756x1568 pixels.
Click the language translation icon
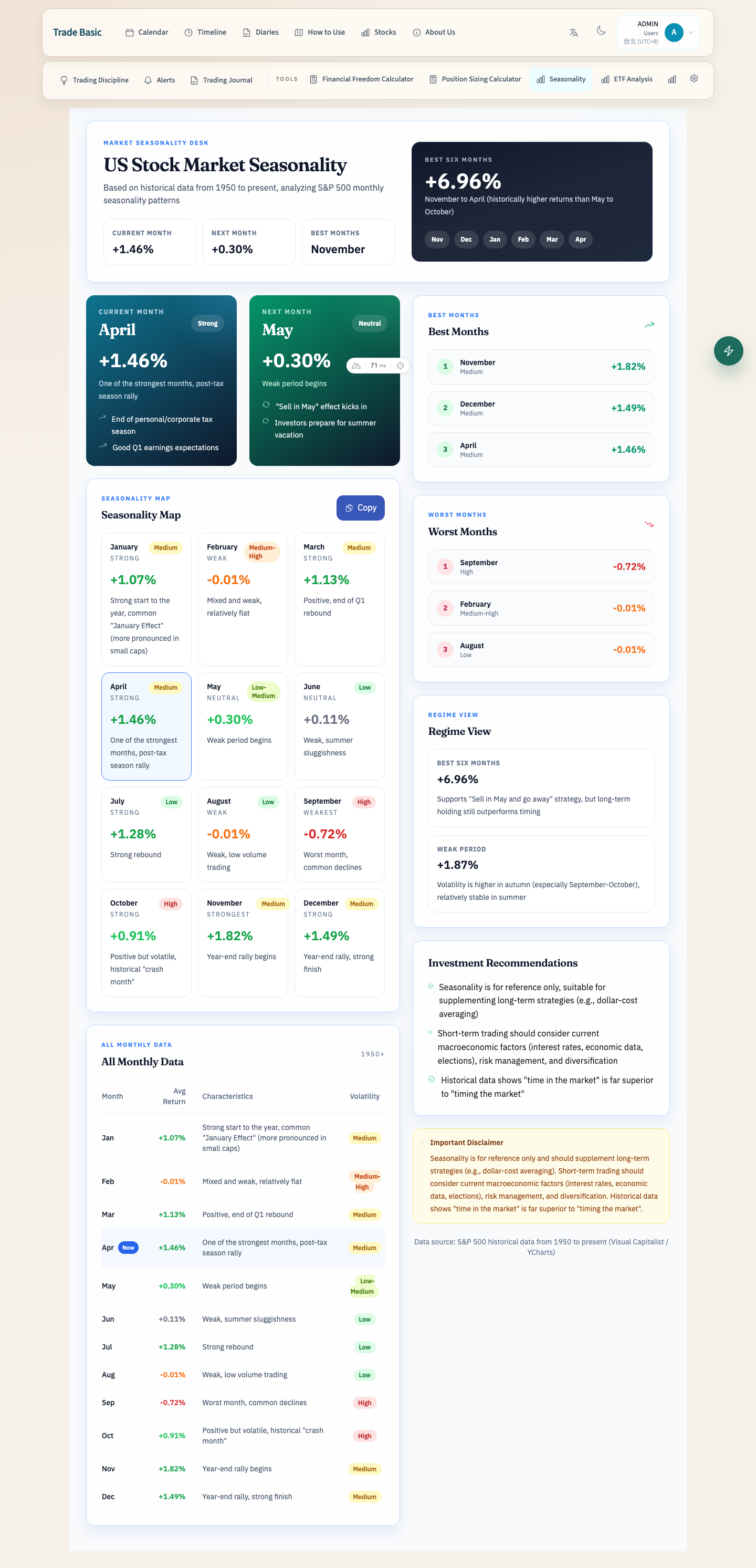coord(573,33)
